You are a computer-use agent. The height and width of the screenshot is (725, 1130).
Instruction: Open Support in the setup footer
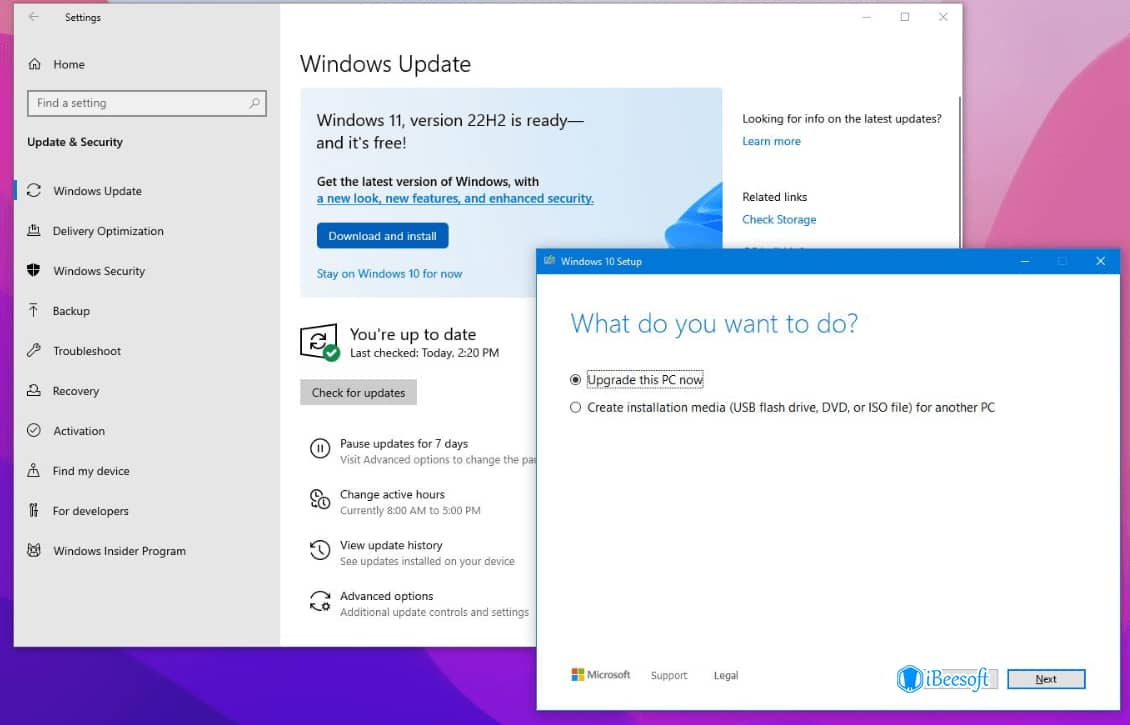(668, 675)
